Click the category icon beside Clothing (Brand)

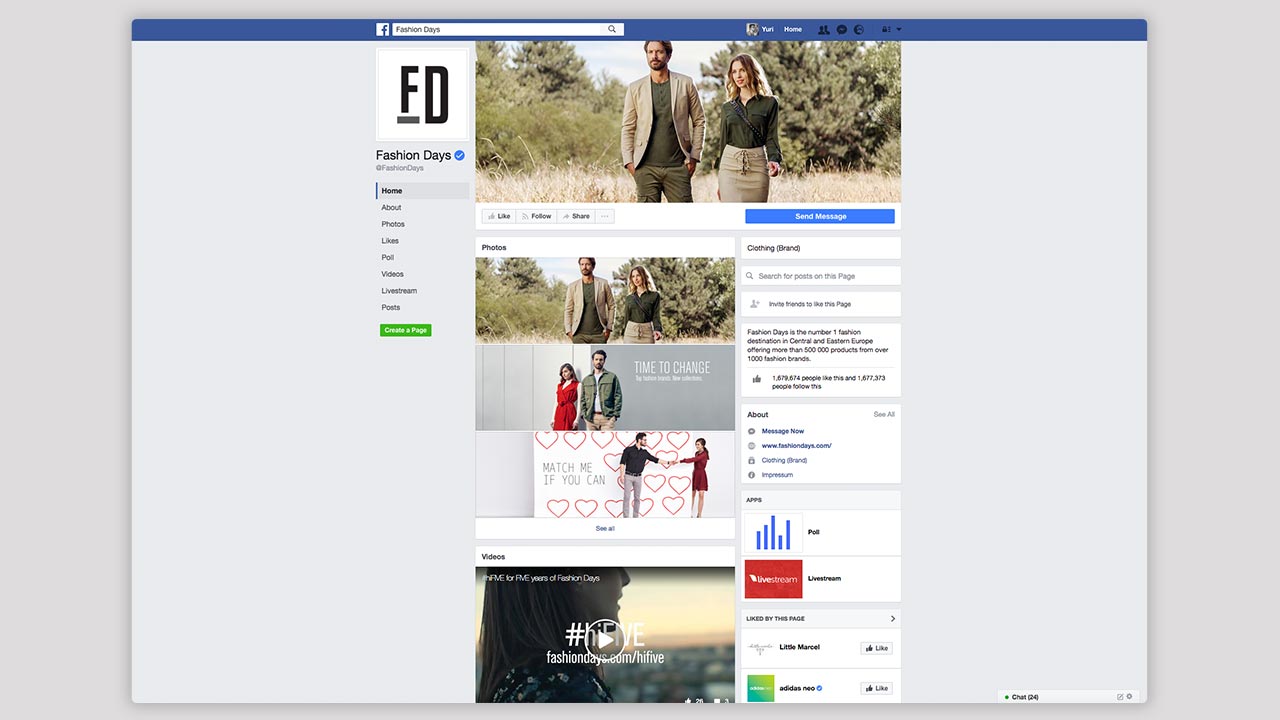tap(752, 460)
